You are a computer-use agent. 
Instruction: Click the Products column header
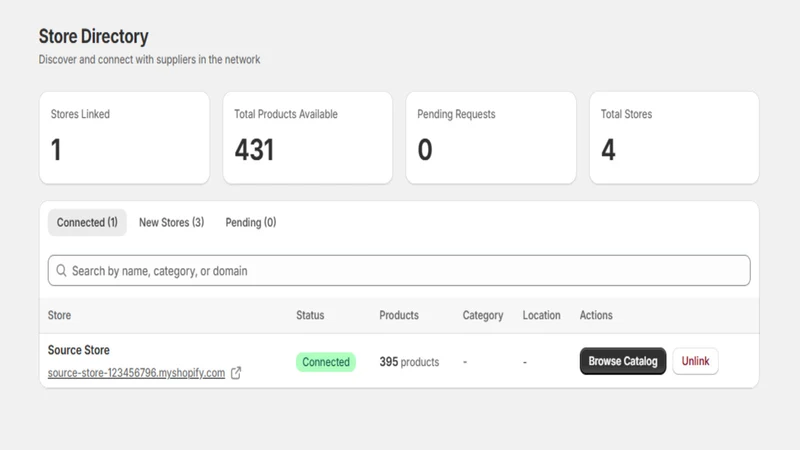click(399, 315)
